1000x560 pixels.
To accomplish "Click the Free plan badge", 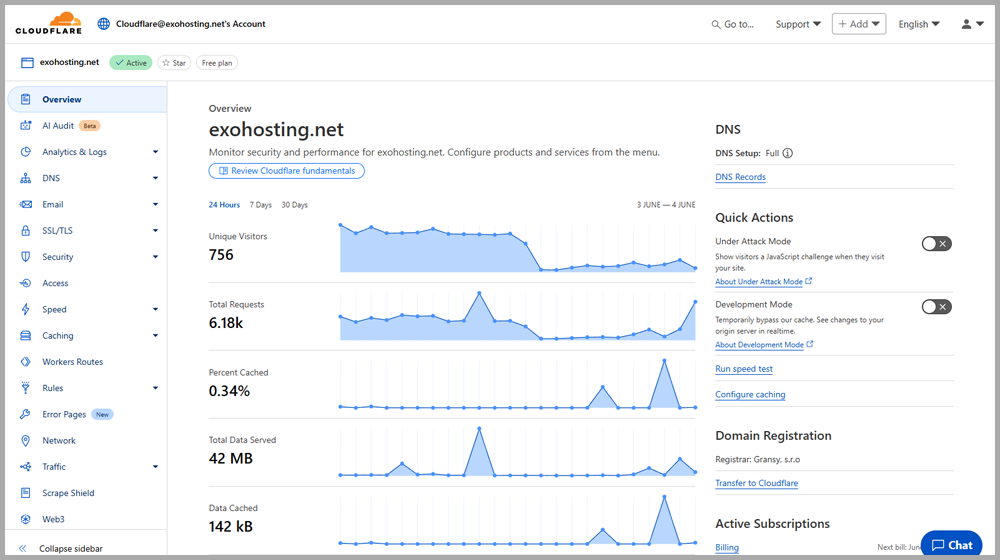I will [217, 63].
